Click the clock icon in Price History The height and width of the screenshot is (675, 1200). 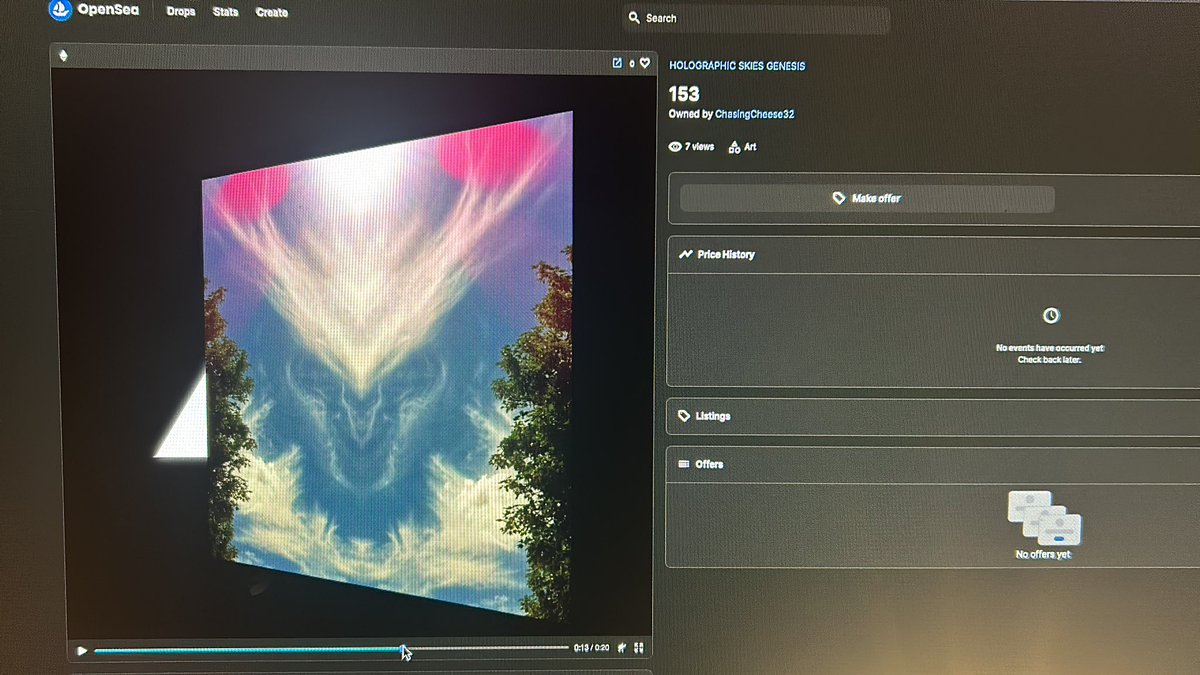pyautogui.click(x=1051, y=316)
